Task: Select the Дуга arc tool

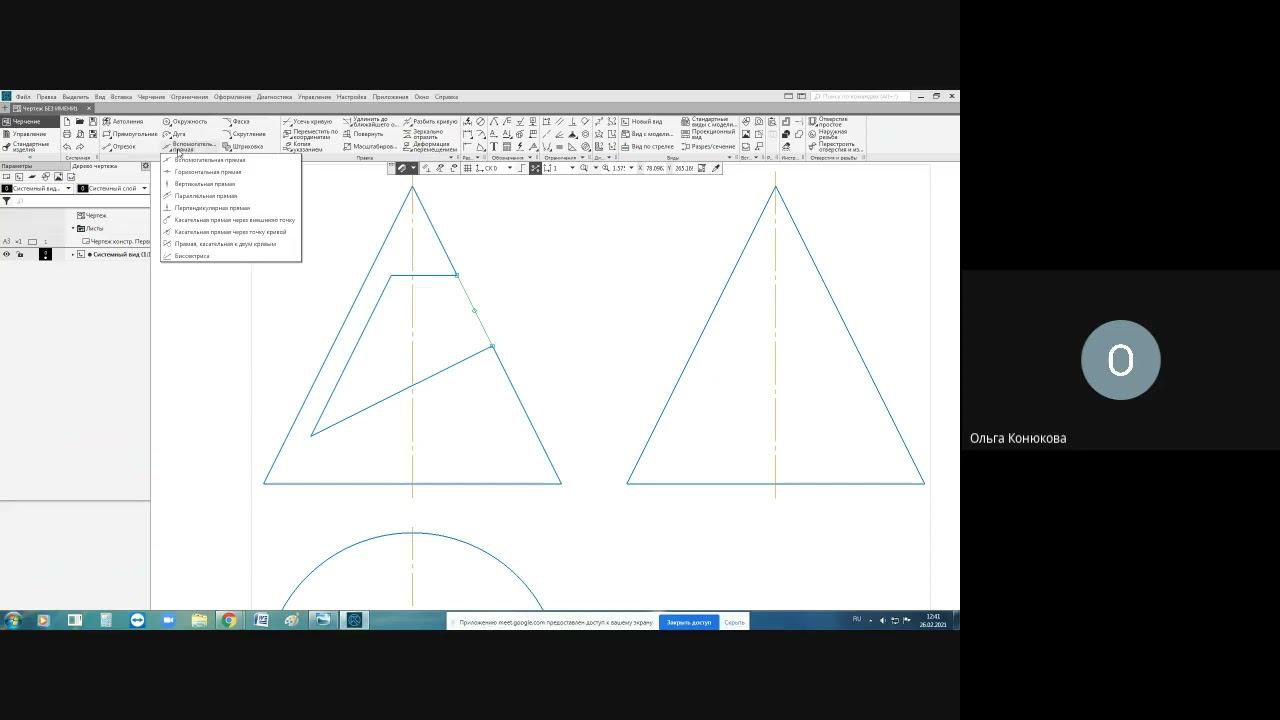Action: [175, 133]
